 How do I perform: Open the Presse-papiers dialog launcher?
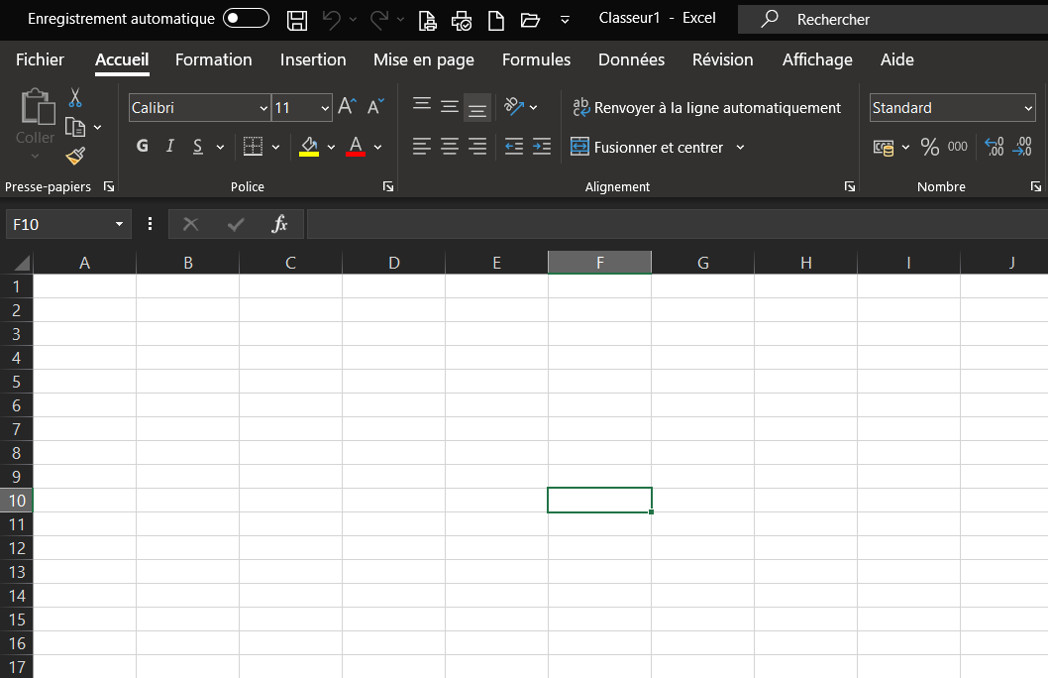point(109,187)
